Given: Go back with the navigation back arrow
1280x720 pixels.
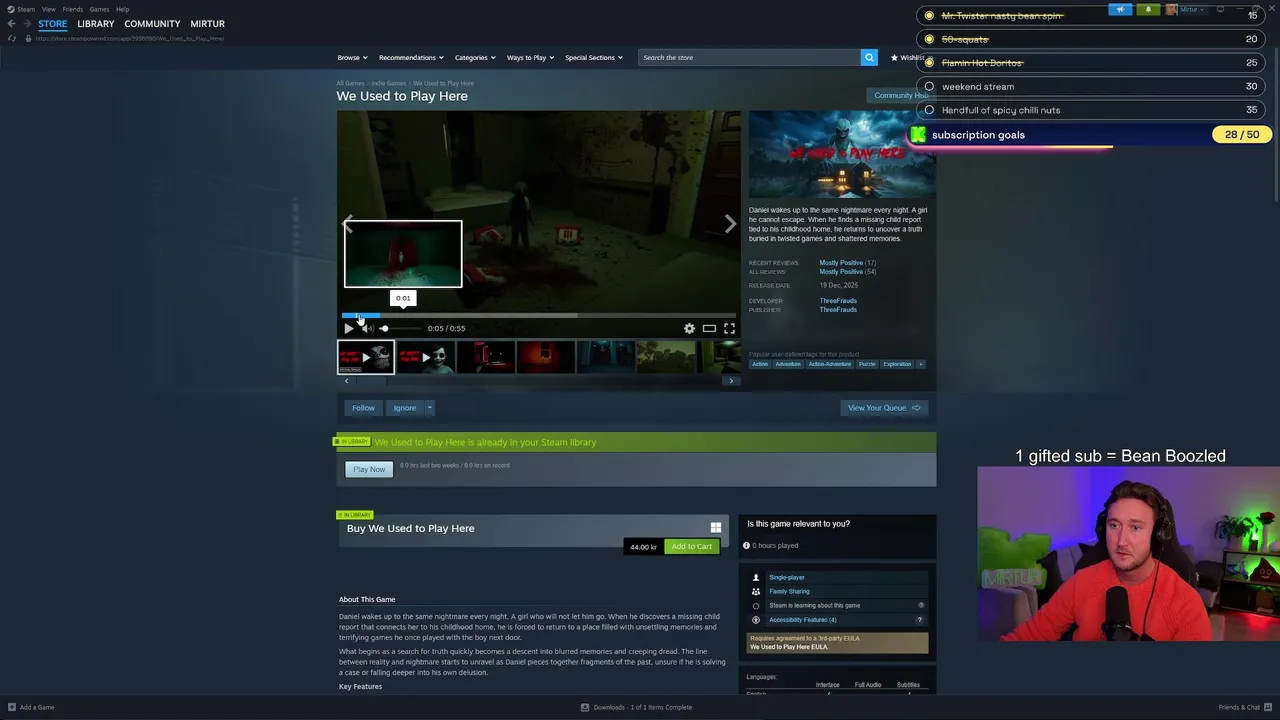Looking at the screenshot, I should click(11, 24).
